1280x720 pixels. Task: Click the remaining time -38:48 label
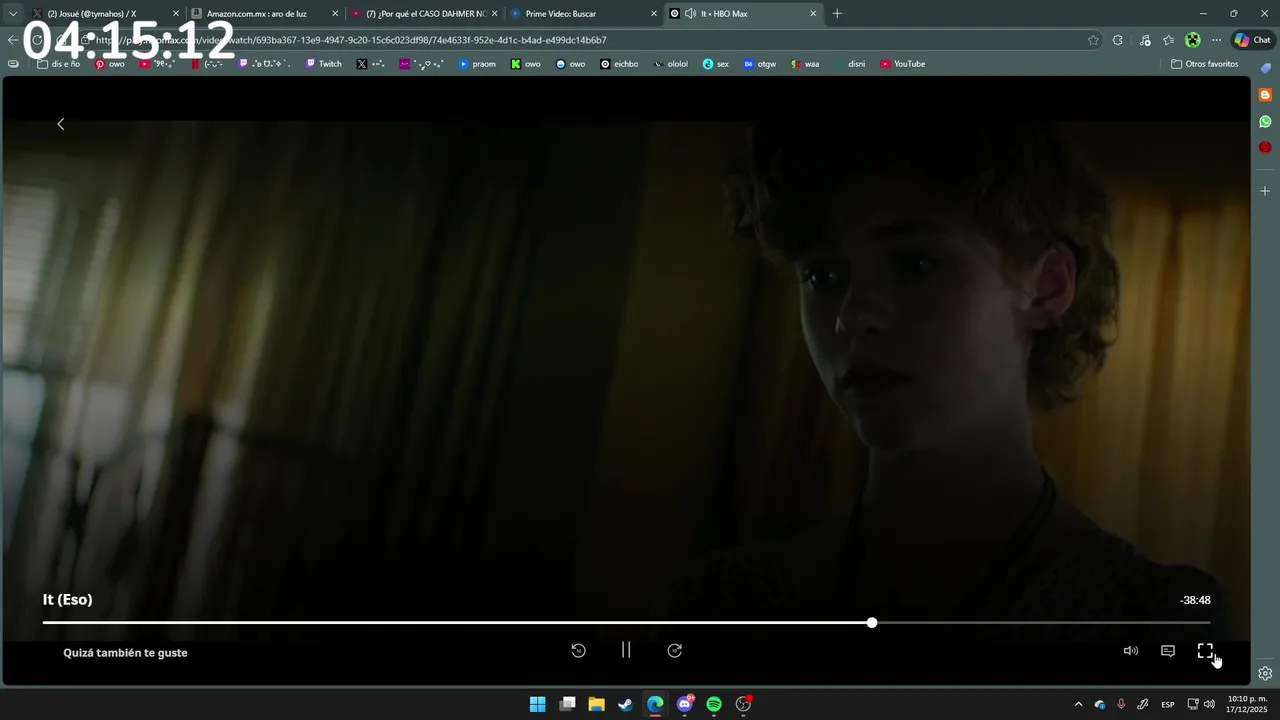[x=1195, y=600]
